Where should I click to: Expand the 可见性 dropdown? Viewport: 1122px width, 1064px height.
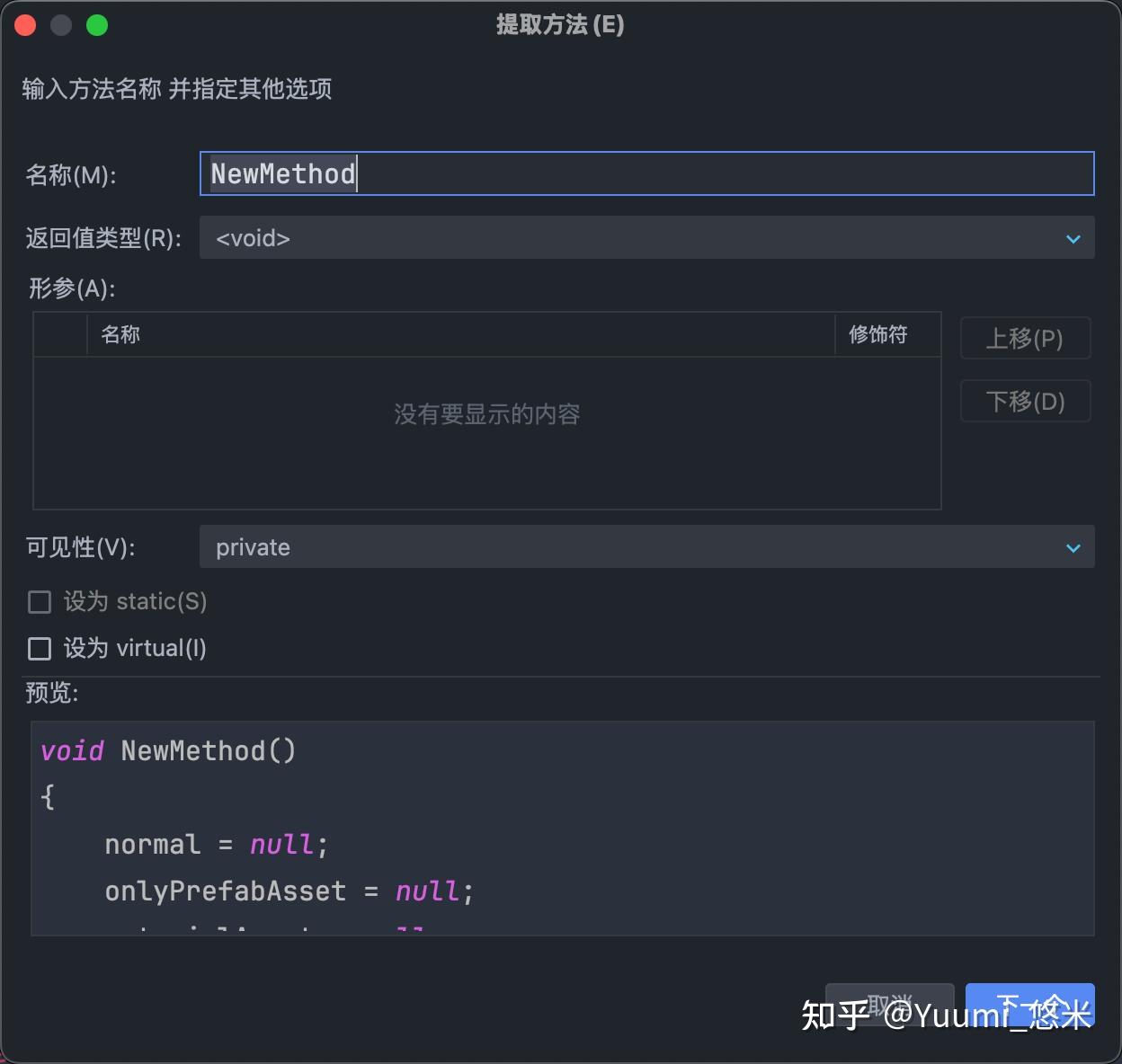click(1073, 547)
